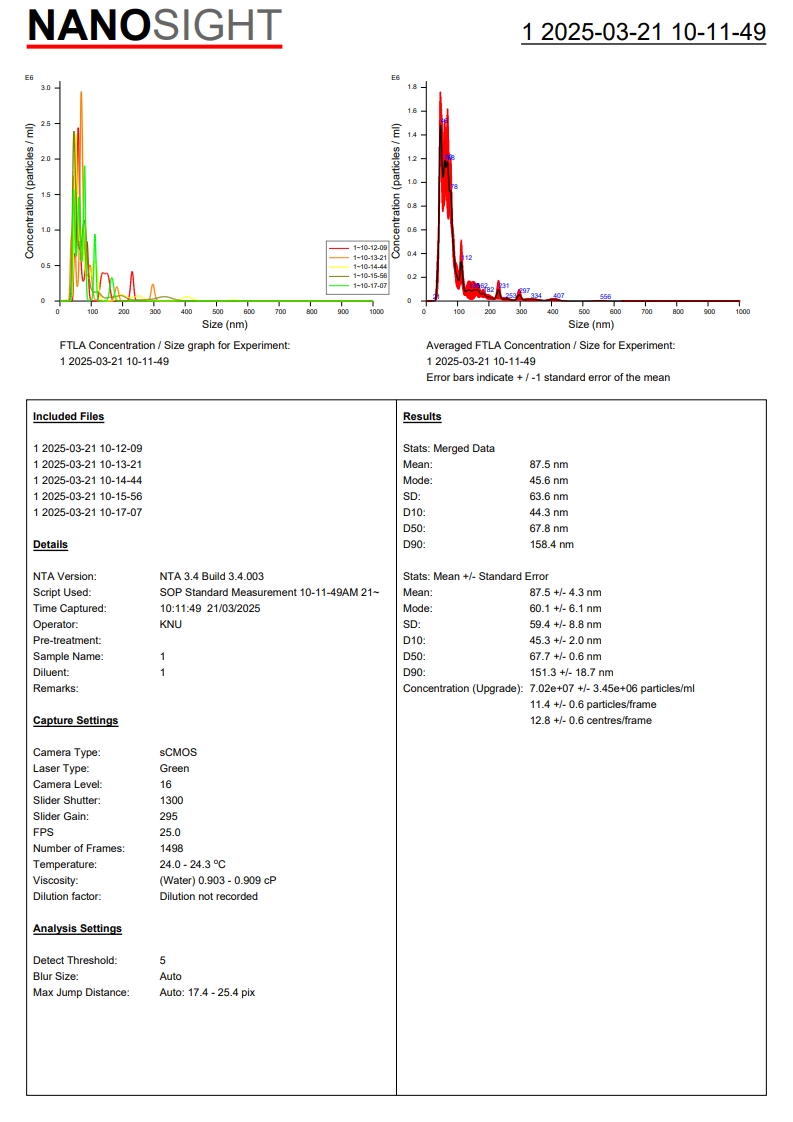The image size is (793, 1122).
Task: Select legend entry 1~10-14-44
Action: tap(358, 267)
